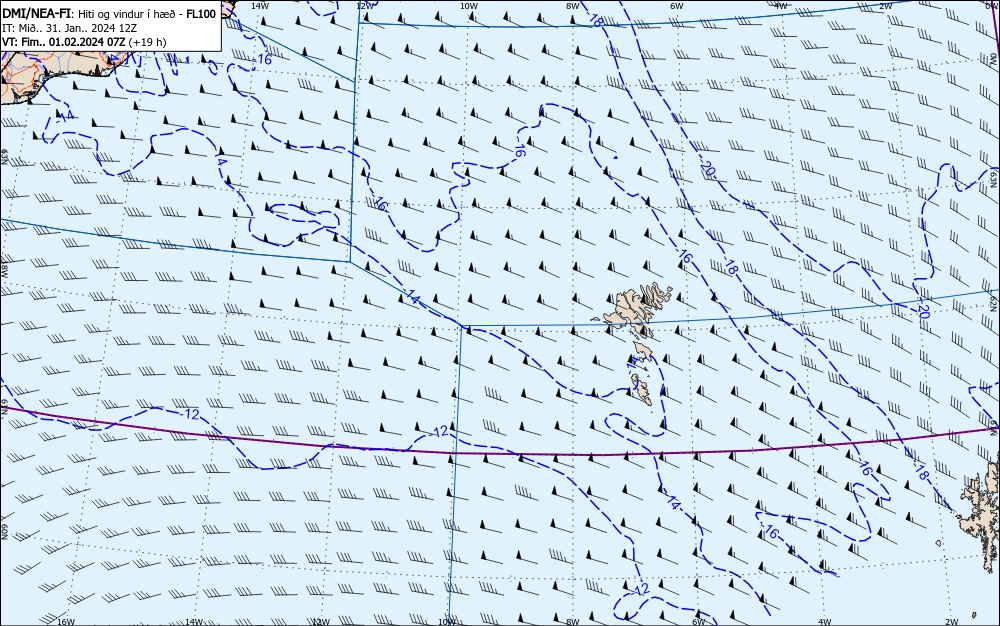This screenshot has height=626, width=1000.
Task: Click the '2W' longitude label on the bottom edge
Action: [952, 622]
